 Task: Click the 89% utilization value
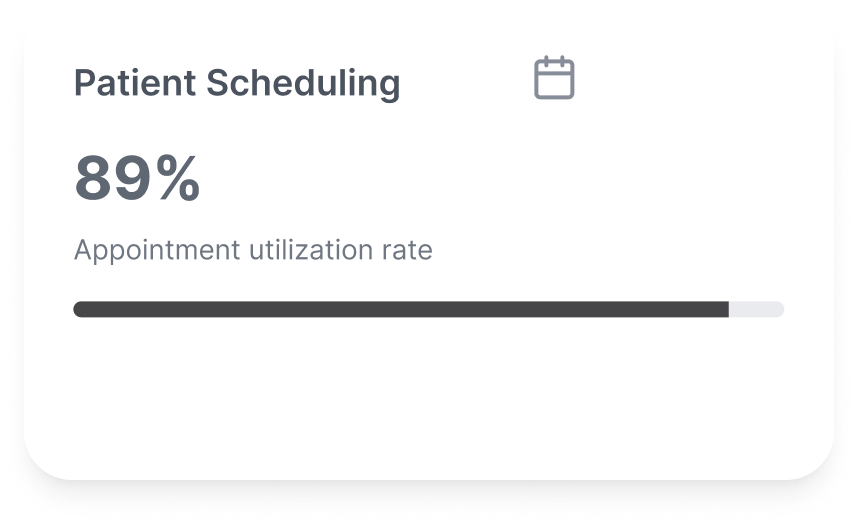(x=137, y=179)
